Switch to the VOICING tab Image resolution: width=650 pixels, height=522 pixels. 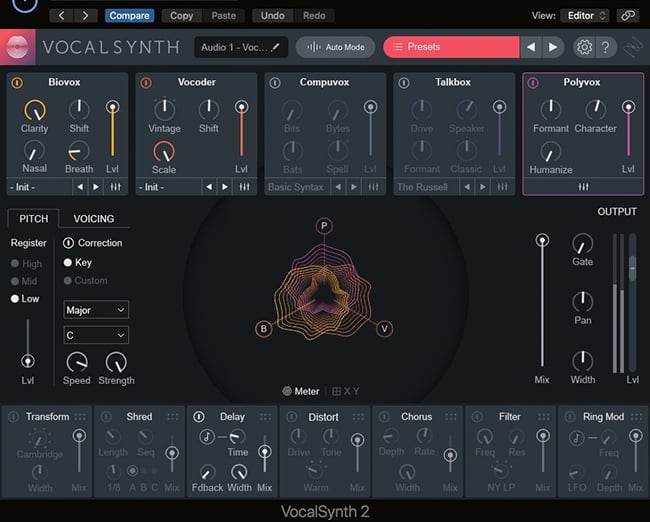point(93,219)
